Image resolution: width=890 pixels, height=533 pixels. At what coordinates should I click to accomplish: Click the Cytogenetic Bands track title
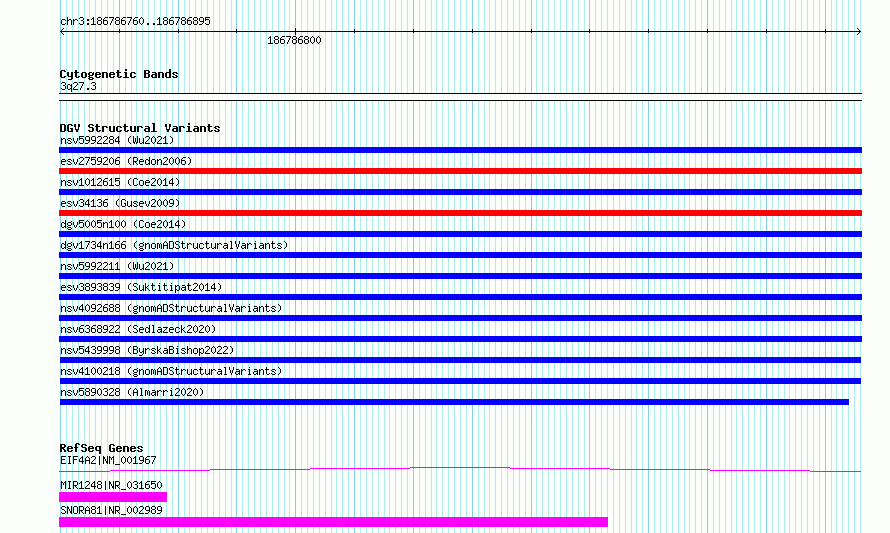point(119,74)
